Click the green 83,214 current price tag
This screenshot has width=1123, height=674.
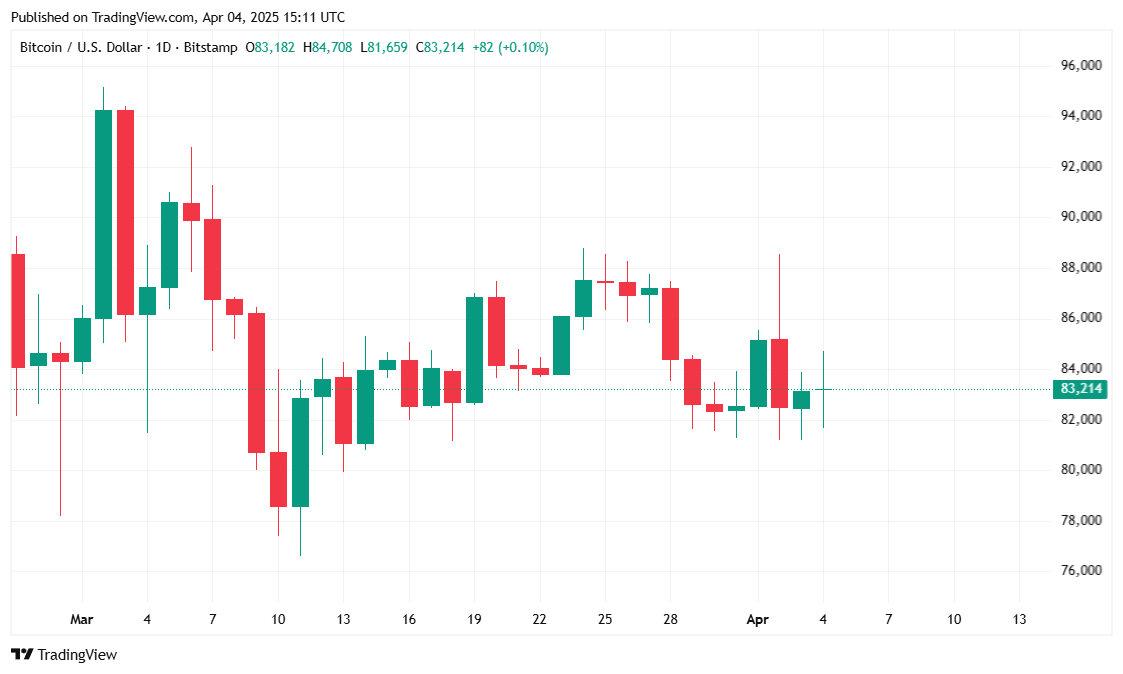point(1081,389)
